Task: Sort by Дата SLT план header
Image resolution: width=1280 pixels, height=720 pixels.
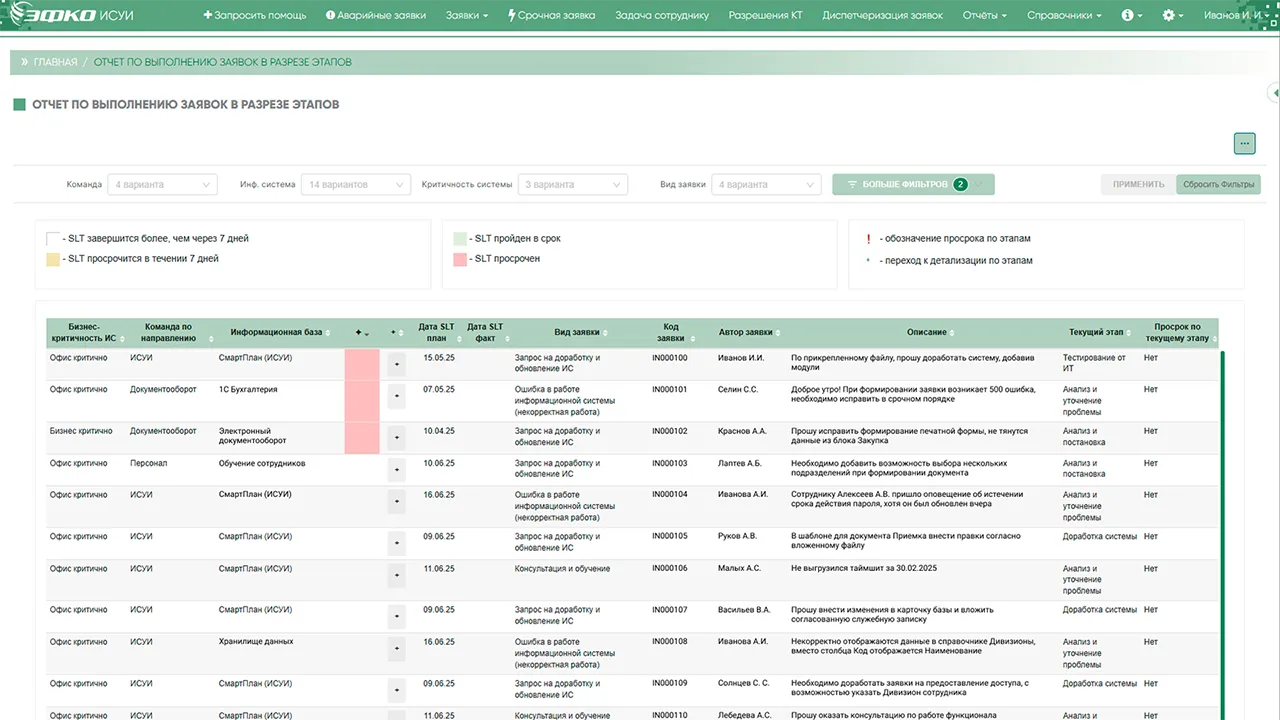Action: pyautogui.click(x=436, y=332)
